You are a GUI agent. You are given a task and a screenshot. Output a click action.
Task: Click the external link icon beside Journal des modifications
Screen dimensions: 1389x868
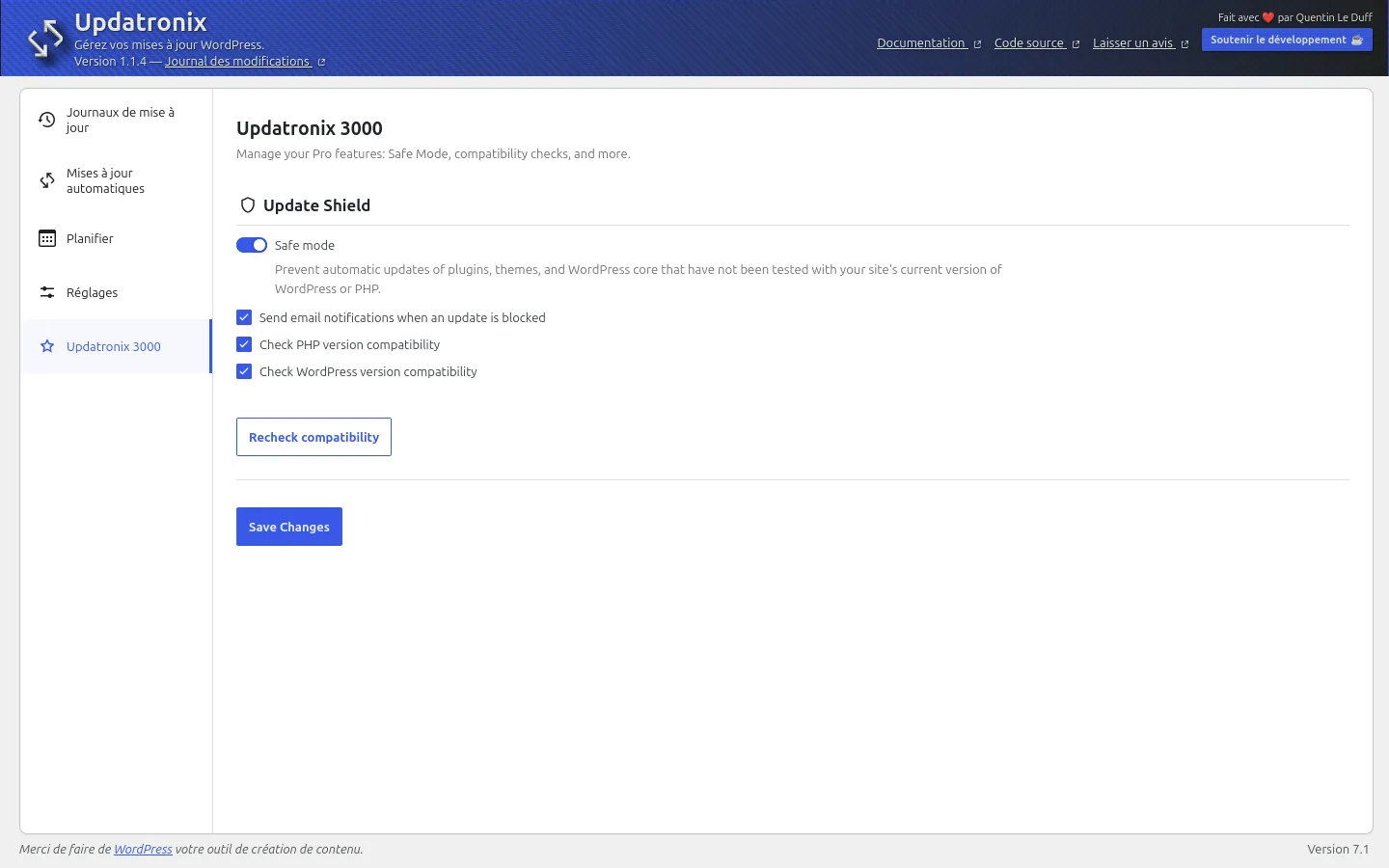(x=321, y=63)
